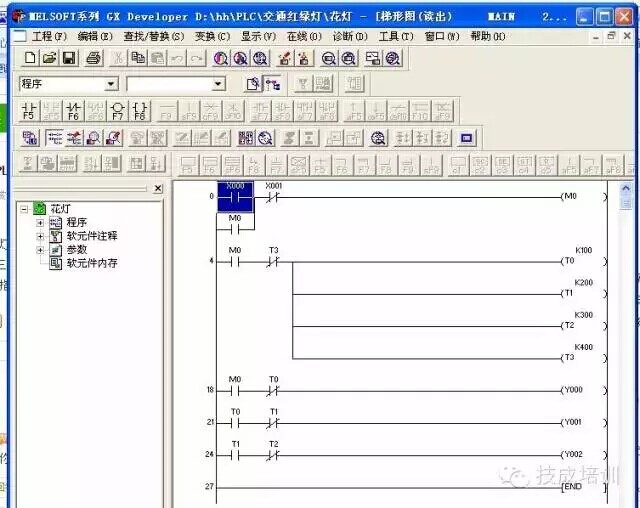Viewport: 640px width, 508px height.
Task: Expand the 程序 tree node
Action: click(40, 222)
